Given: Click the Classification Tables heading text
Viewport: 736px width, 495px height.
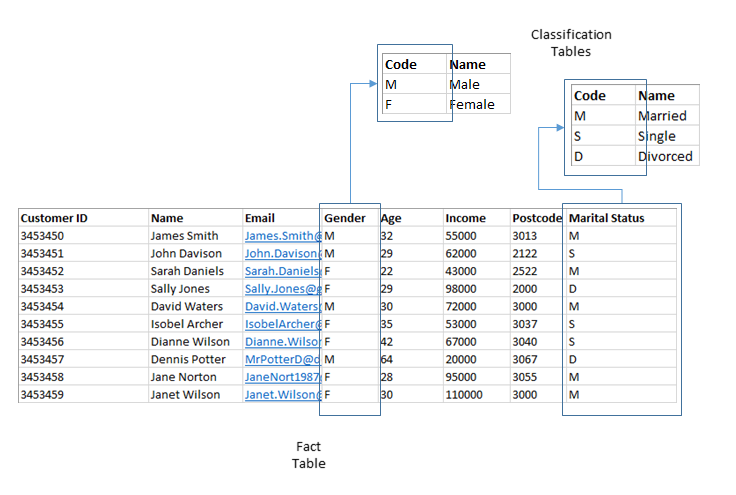Looking at the screenshot, I should [571, 42].
